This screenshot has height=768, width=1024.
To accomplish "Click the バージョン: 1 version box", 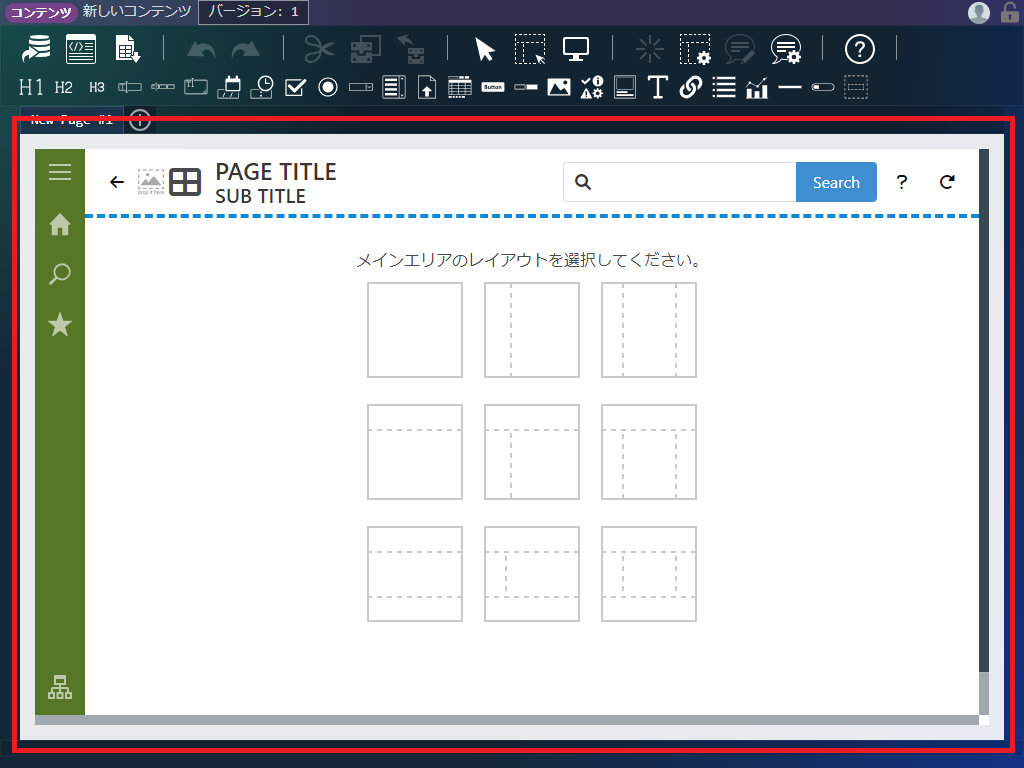I will tap(253, 12).
